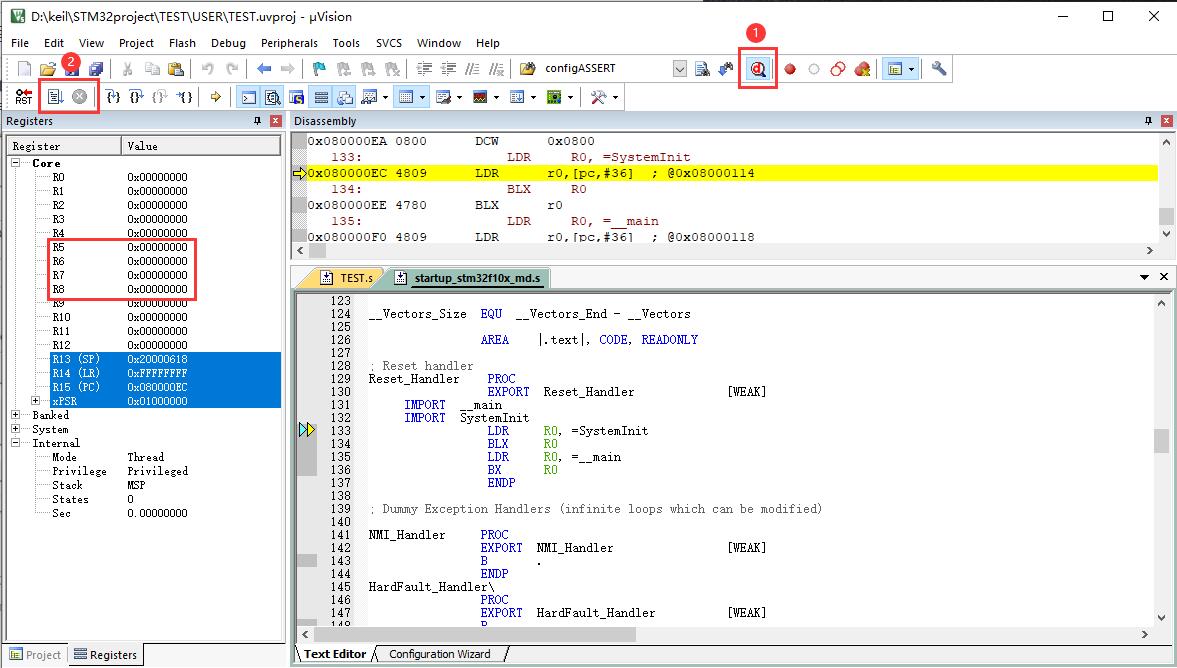Open the Serial windows dropdown arrow
1177x668 pixels.
point(459,97)
